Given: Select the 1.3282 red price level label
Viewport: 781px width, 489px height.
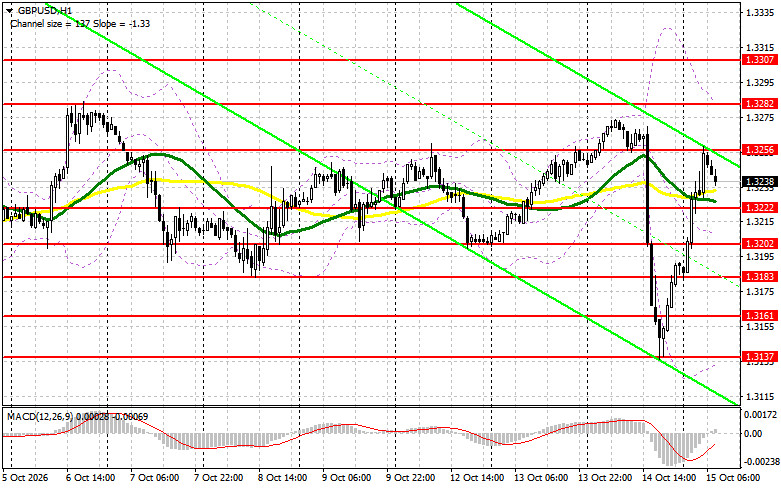Looking at the screenshot, I should 760,104.
